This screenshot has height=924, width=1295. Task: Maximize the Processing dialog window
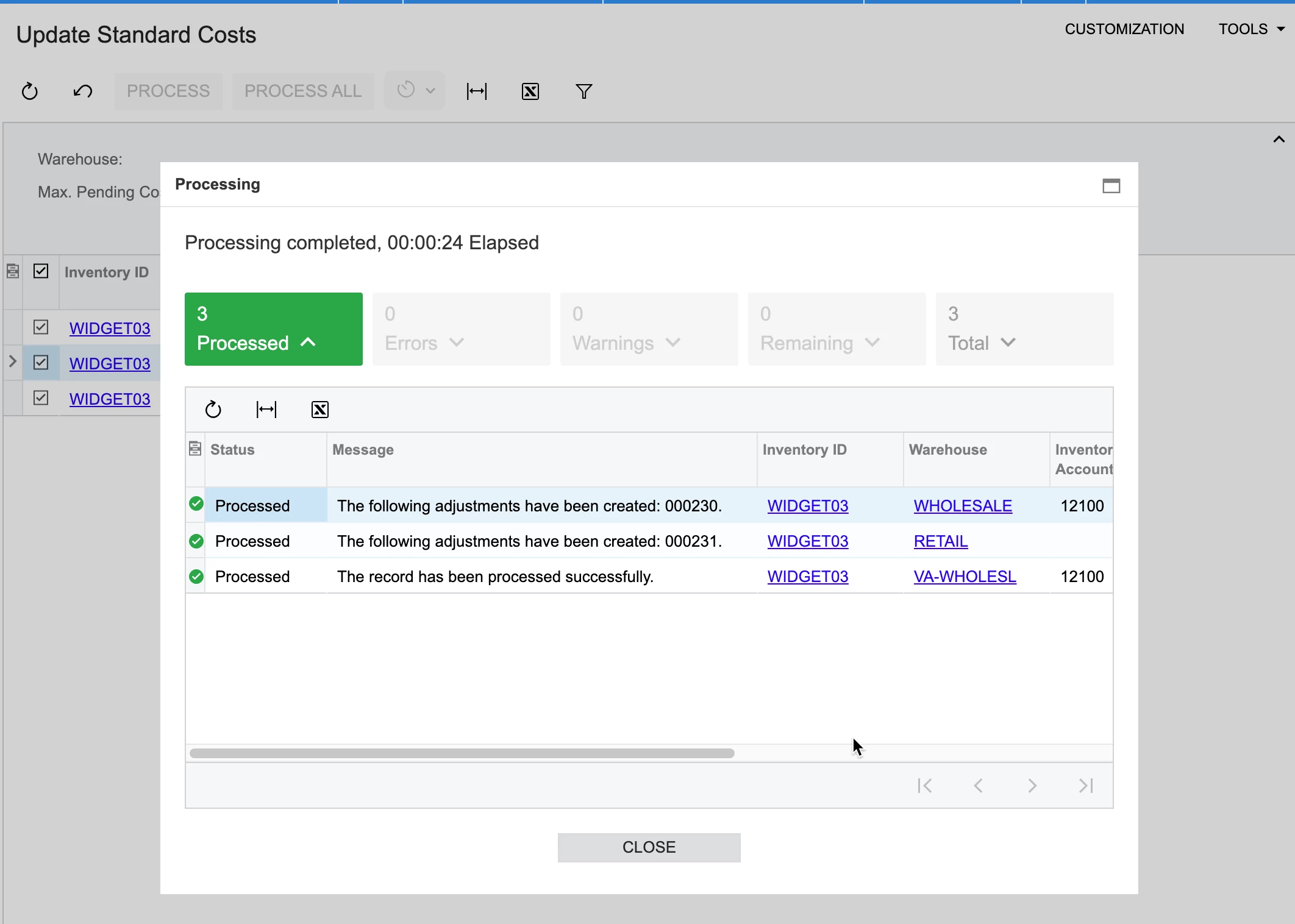[1111, 185]
